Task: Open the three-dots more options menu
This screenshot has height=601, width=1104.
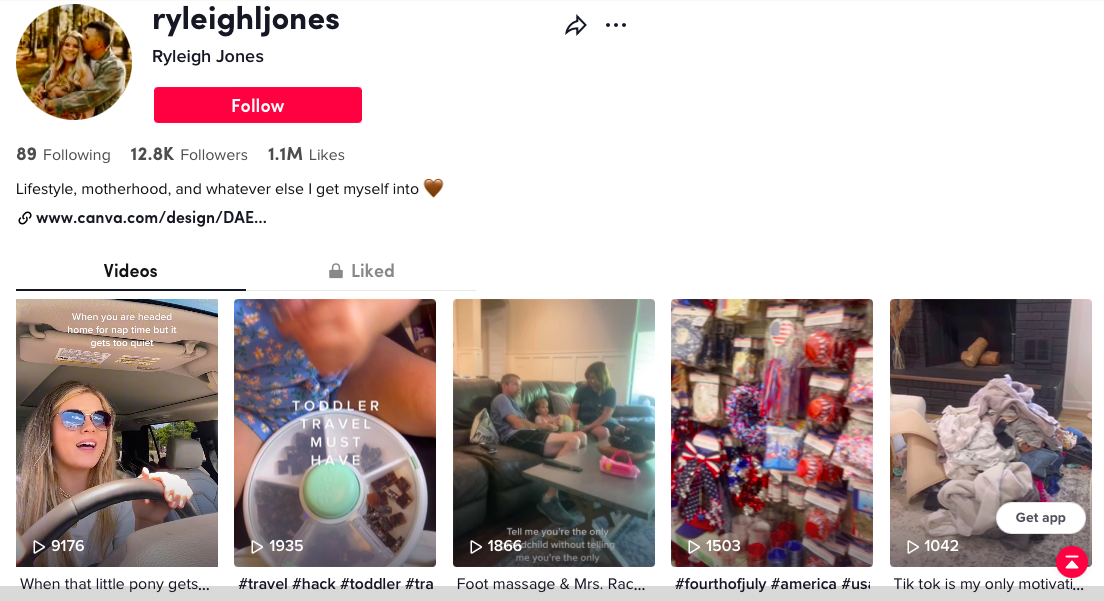Action: [616, 25]
